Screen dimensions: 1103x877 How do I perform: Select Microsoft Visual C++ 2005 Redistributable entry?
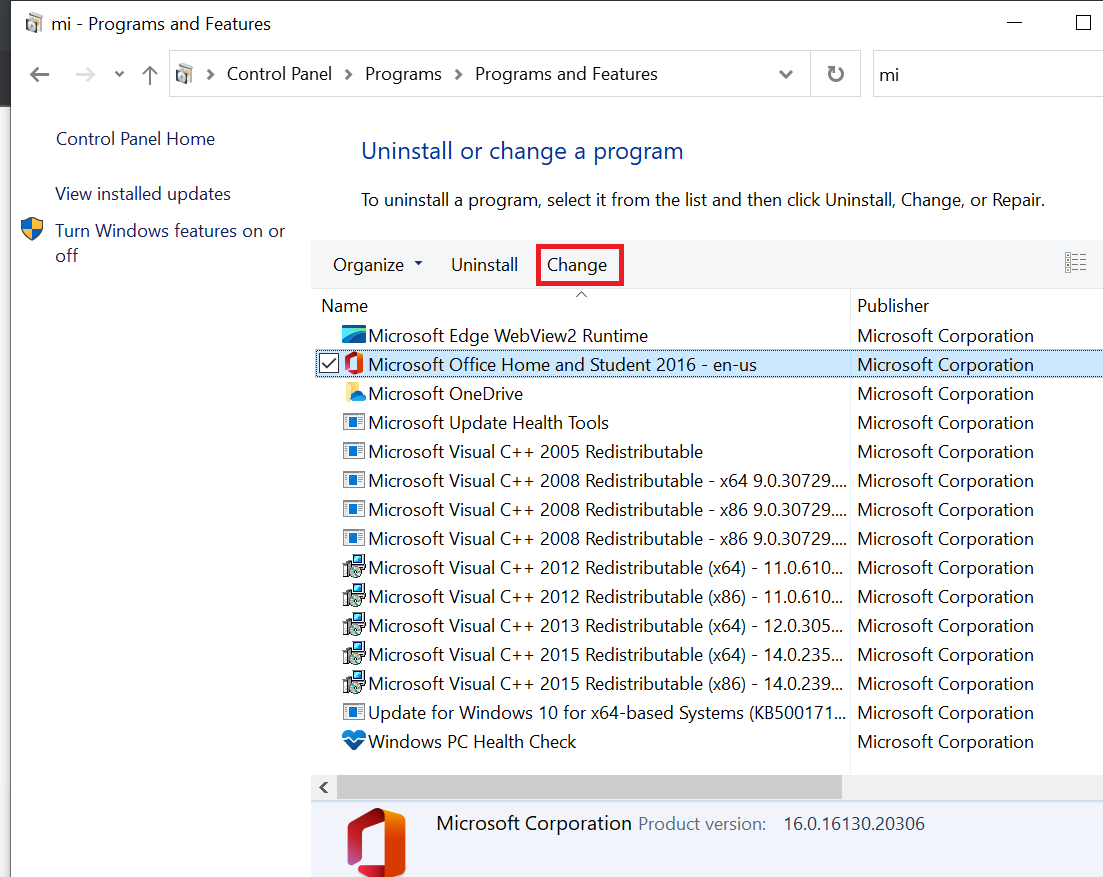click(535, 451)
